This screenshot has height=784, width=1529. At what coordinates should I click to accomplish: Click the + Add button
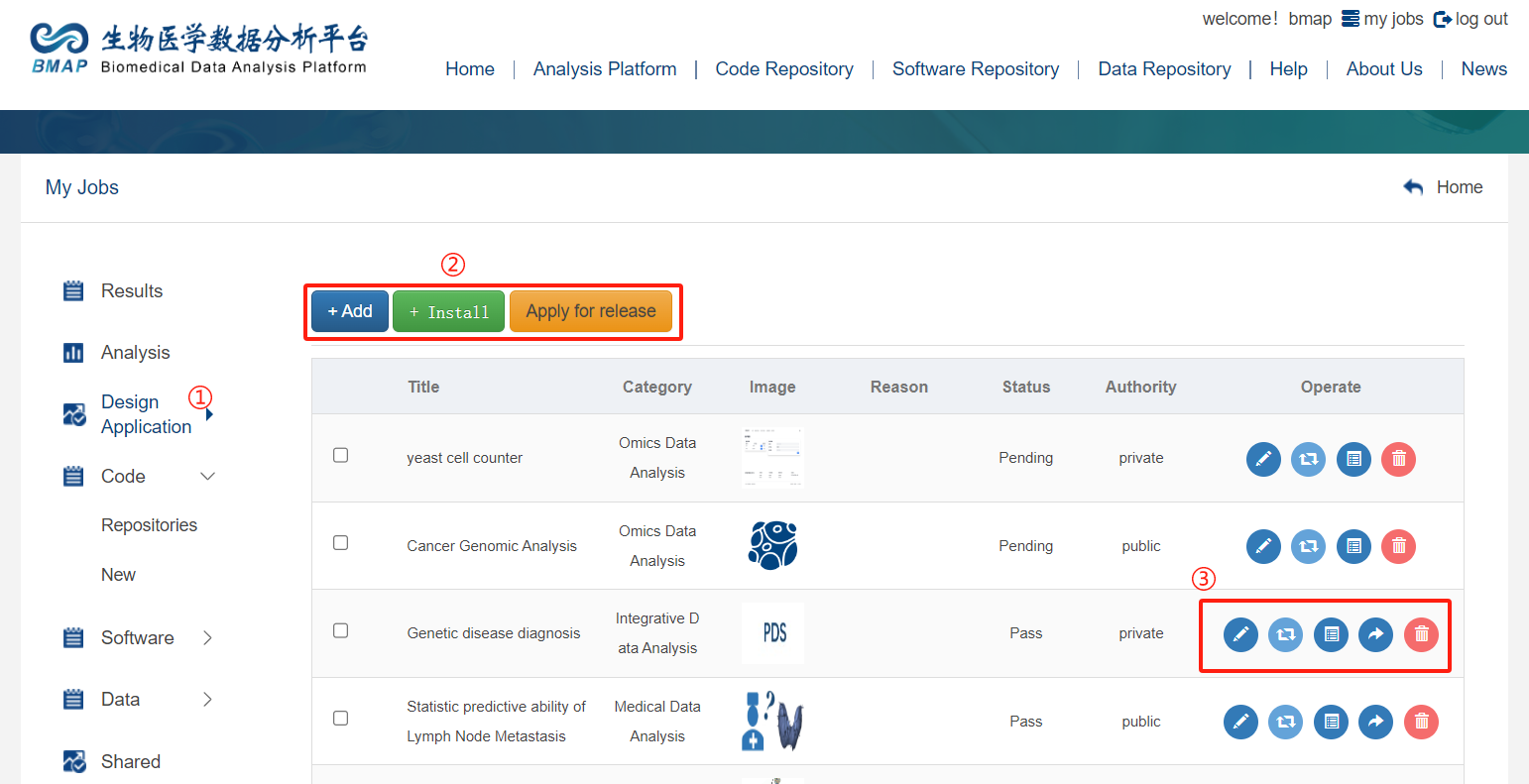point(350,311)
